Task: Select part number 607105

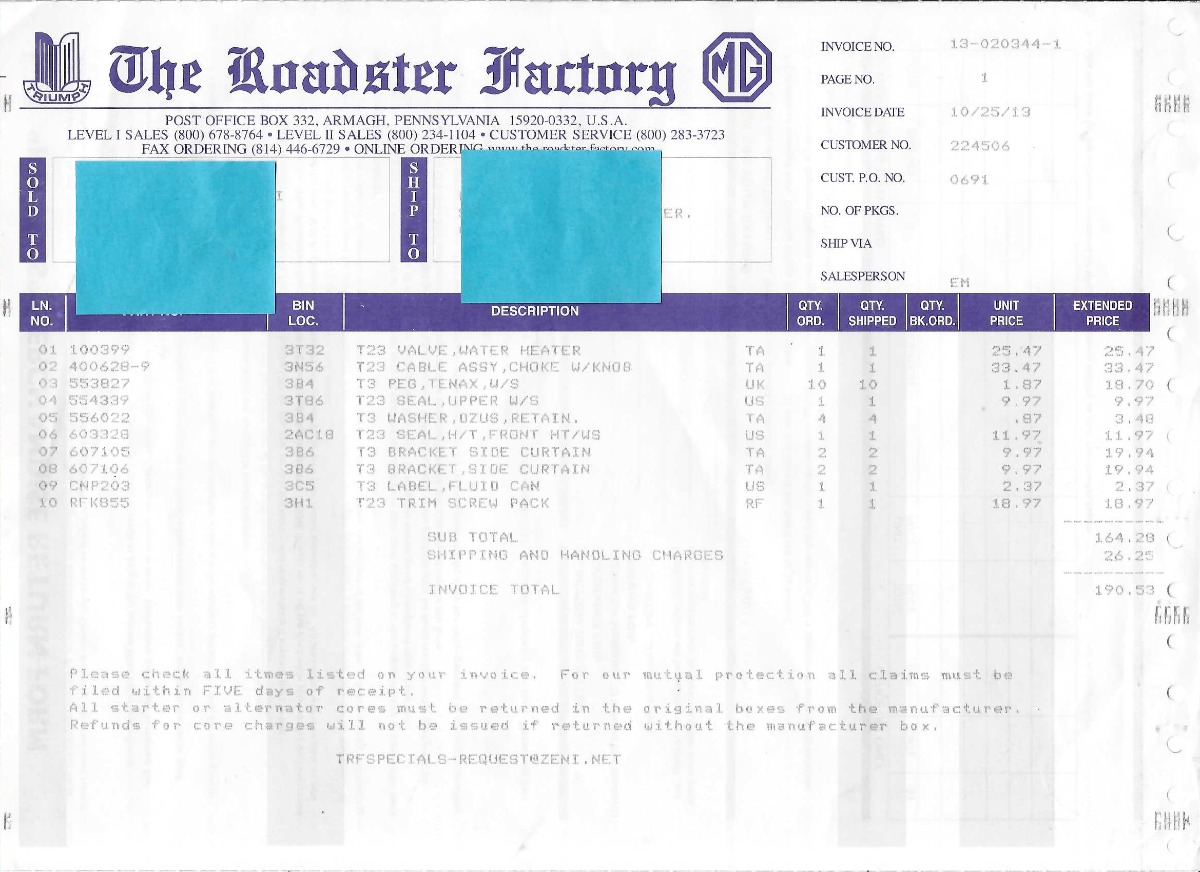Action: (x=99, y=452)
